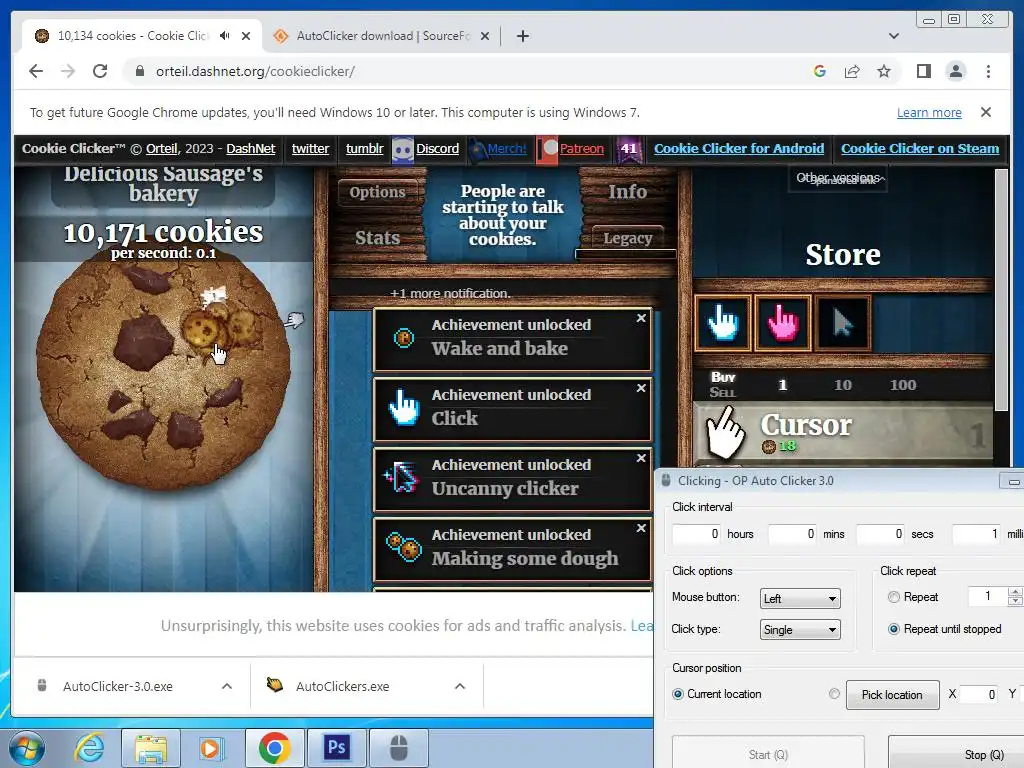Open the Google icon in address bar
The width and height of the screenshot is (1024, 768).
pyautogui.click(x=820, y=71)
